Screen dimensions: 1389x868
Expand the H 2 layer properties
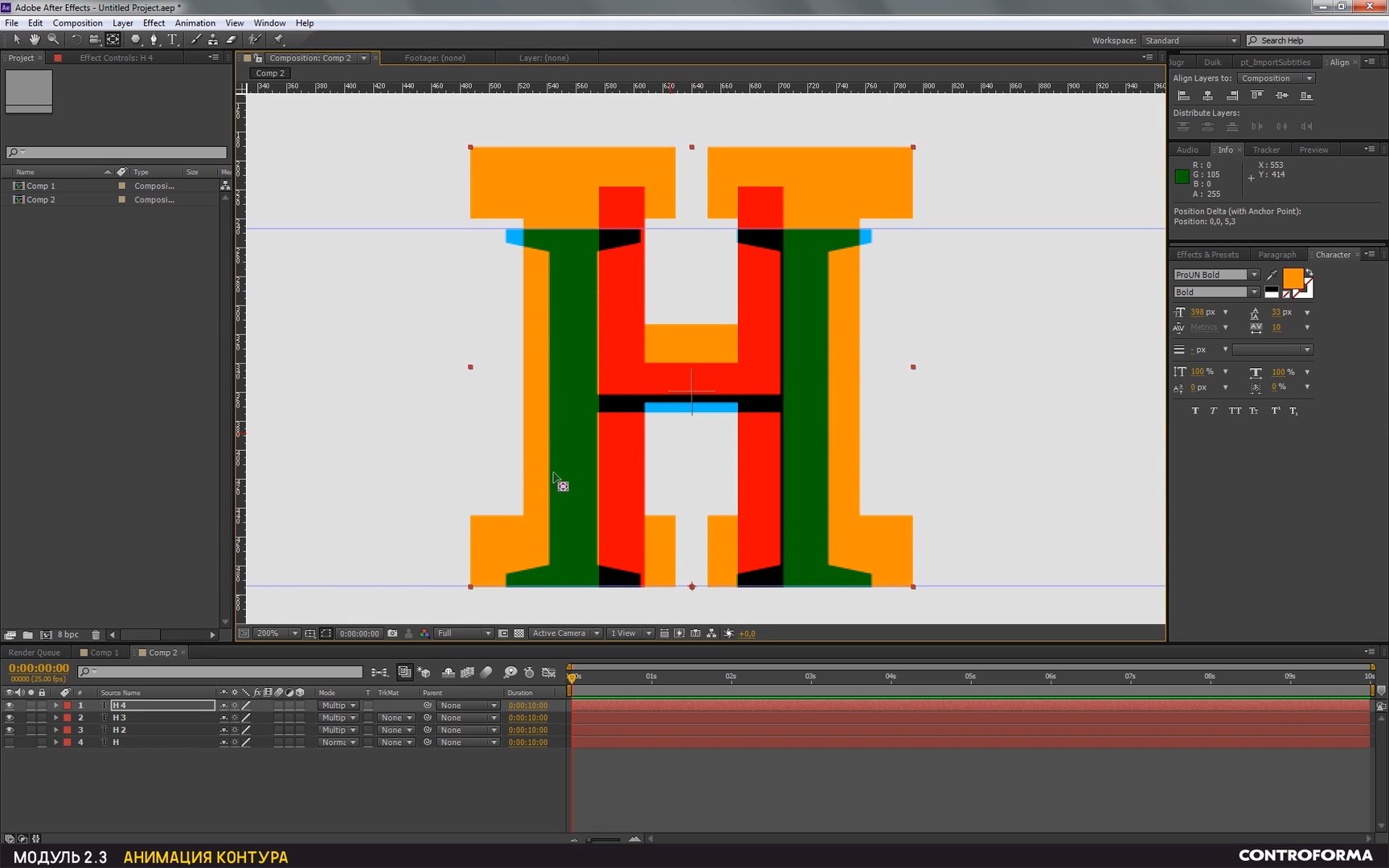[55, 731]
